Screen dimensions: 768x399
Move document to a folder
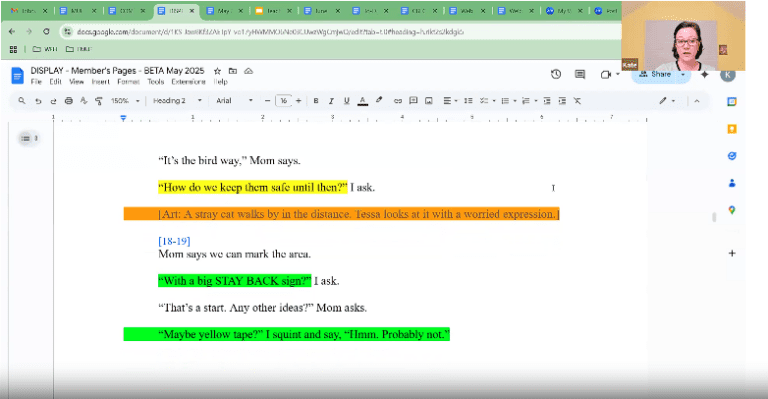pyautogui.click(x=233, y=71)
